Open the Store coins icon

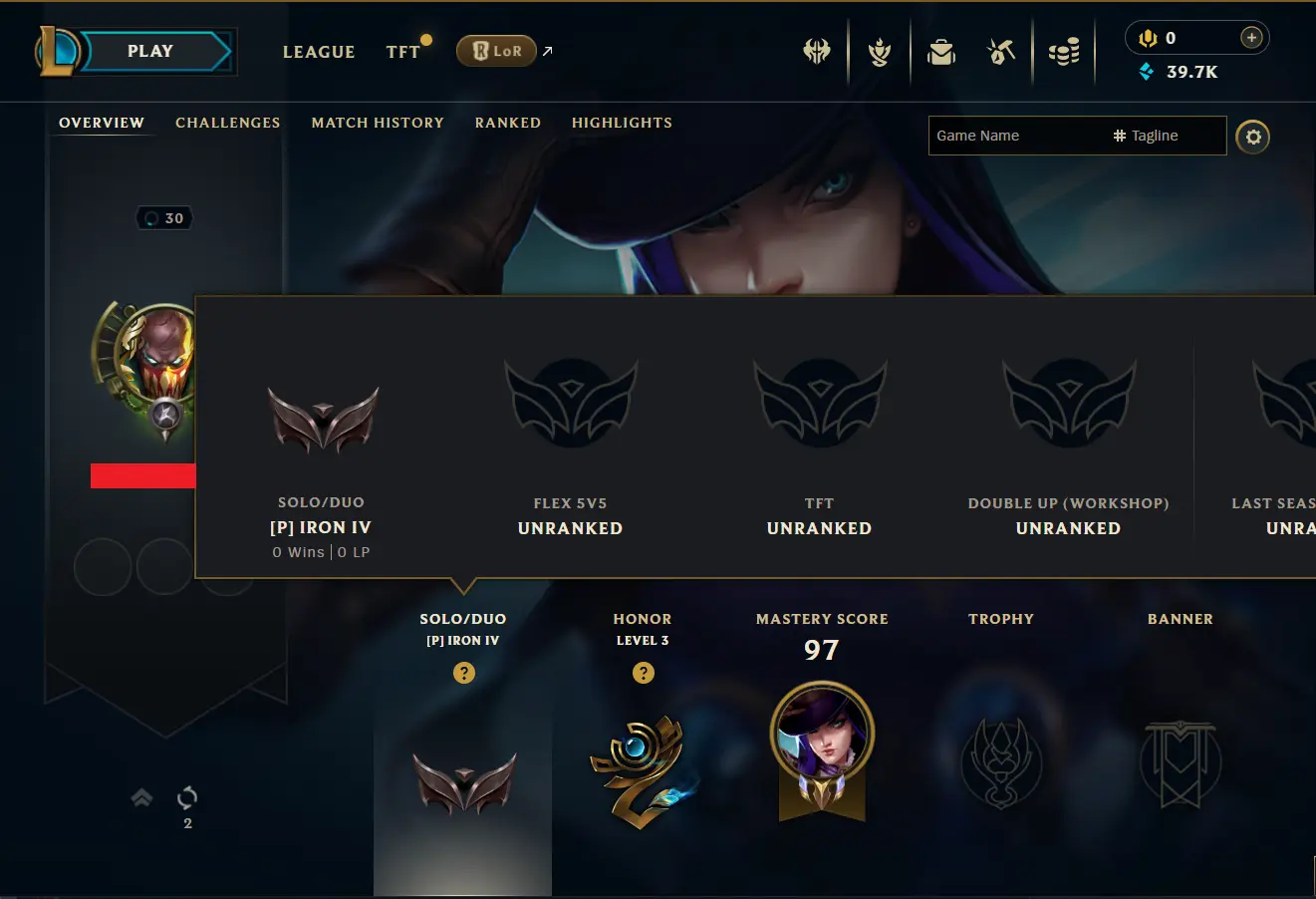coord(1064,52)
